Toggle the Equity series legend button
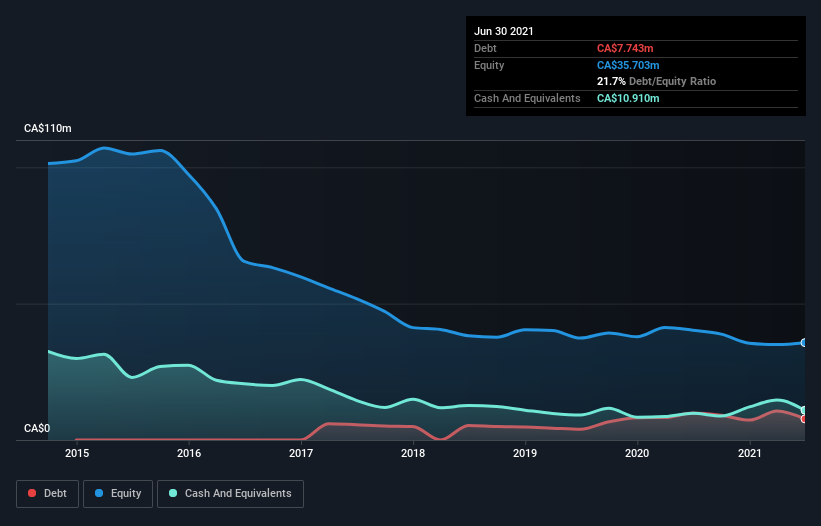 coord(118,494)
